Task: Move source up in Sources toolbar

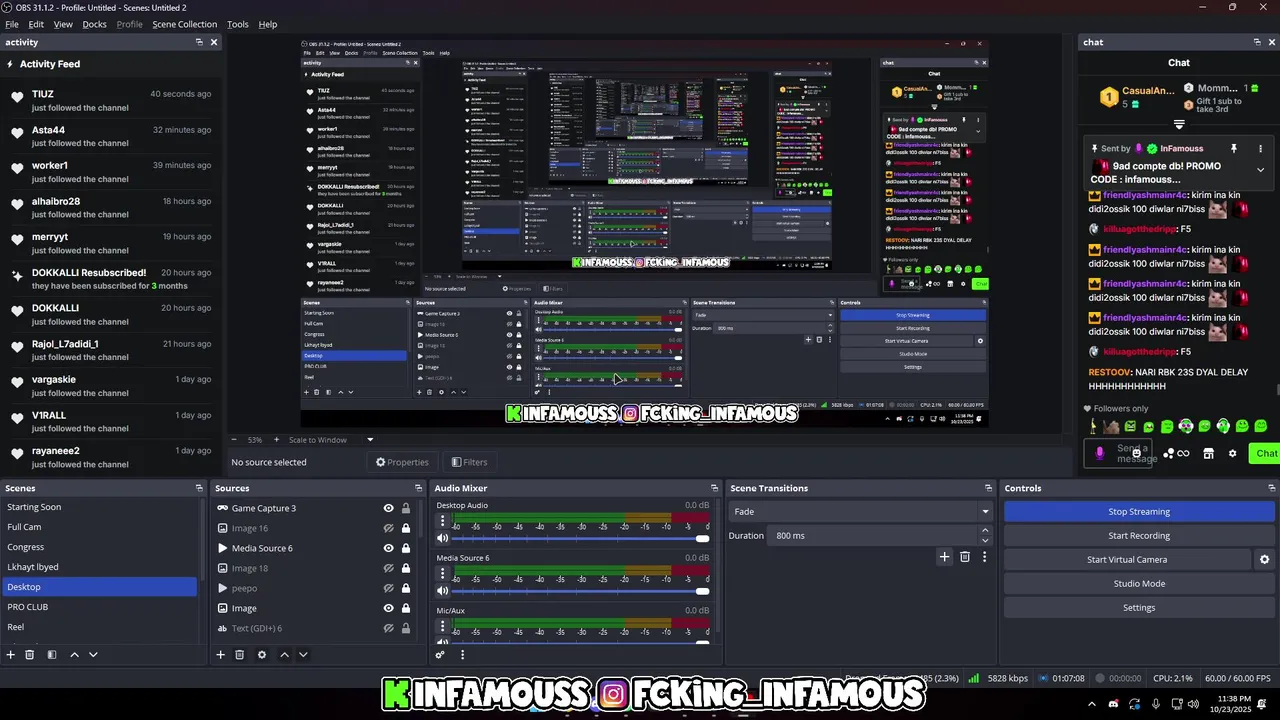Action: tap(284, 655)
